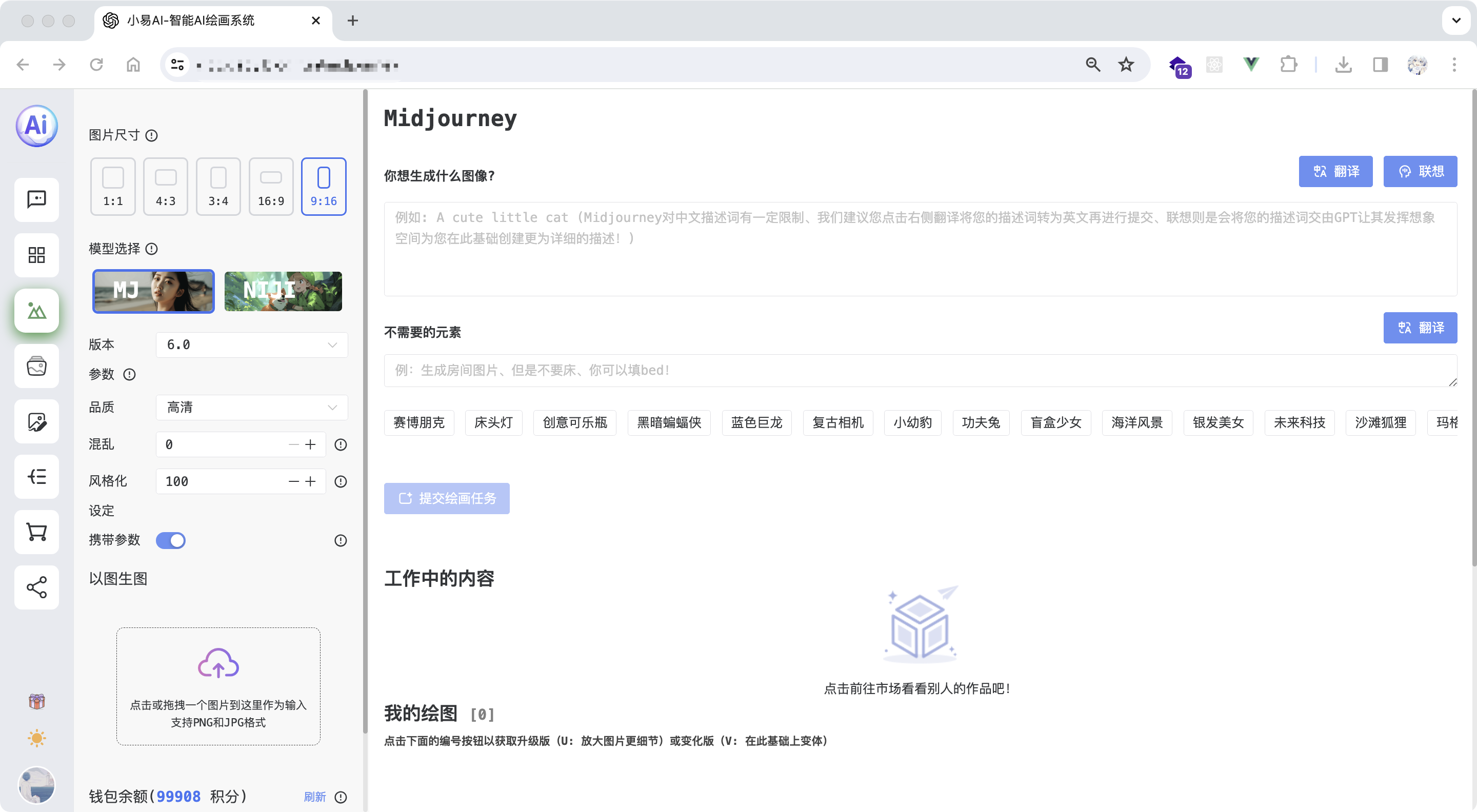Choose the MJ model
This screenshot has height=812, width=1477.
154,291
